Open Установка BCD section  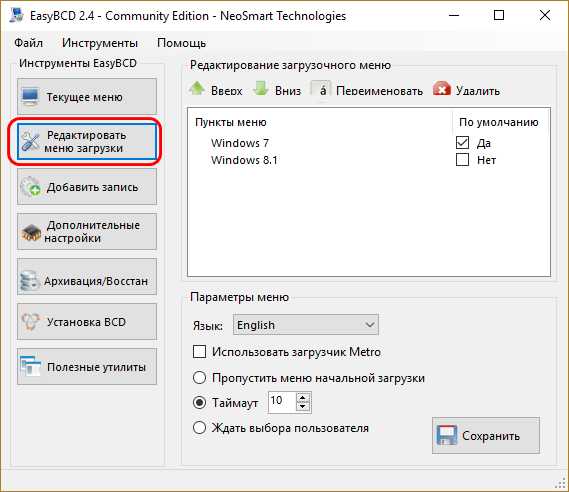87,322
